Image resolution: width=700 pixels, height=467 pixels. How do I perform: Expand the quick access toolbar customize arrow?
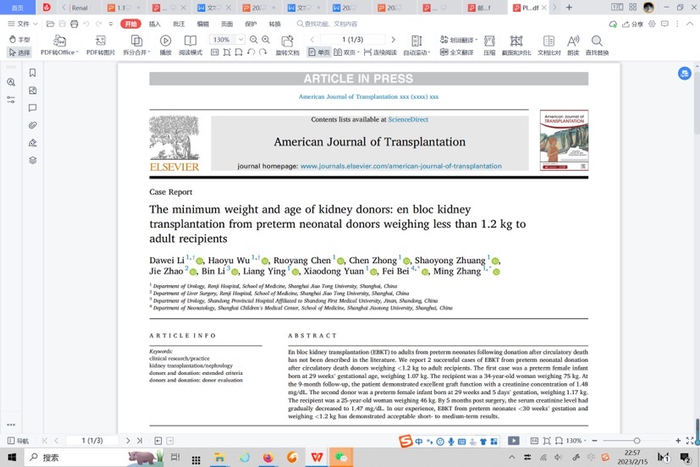(111, 24)
